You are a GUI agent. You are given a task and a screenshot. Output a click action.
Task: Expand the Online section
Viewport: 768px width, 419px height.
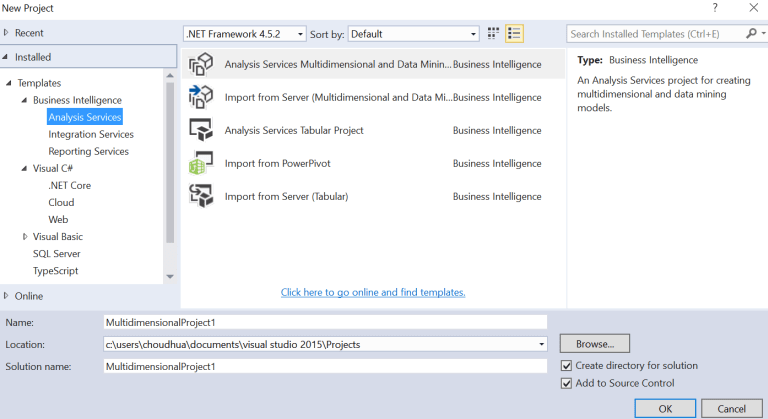8,296
